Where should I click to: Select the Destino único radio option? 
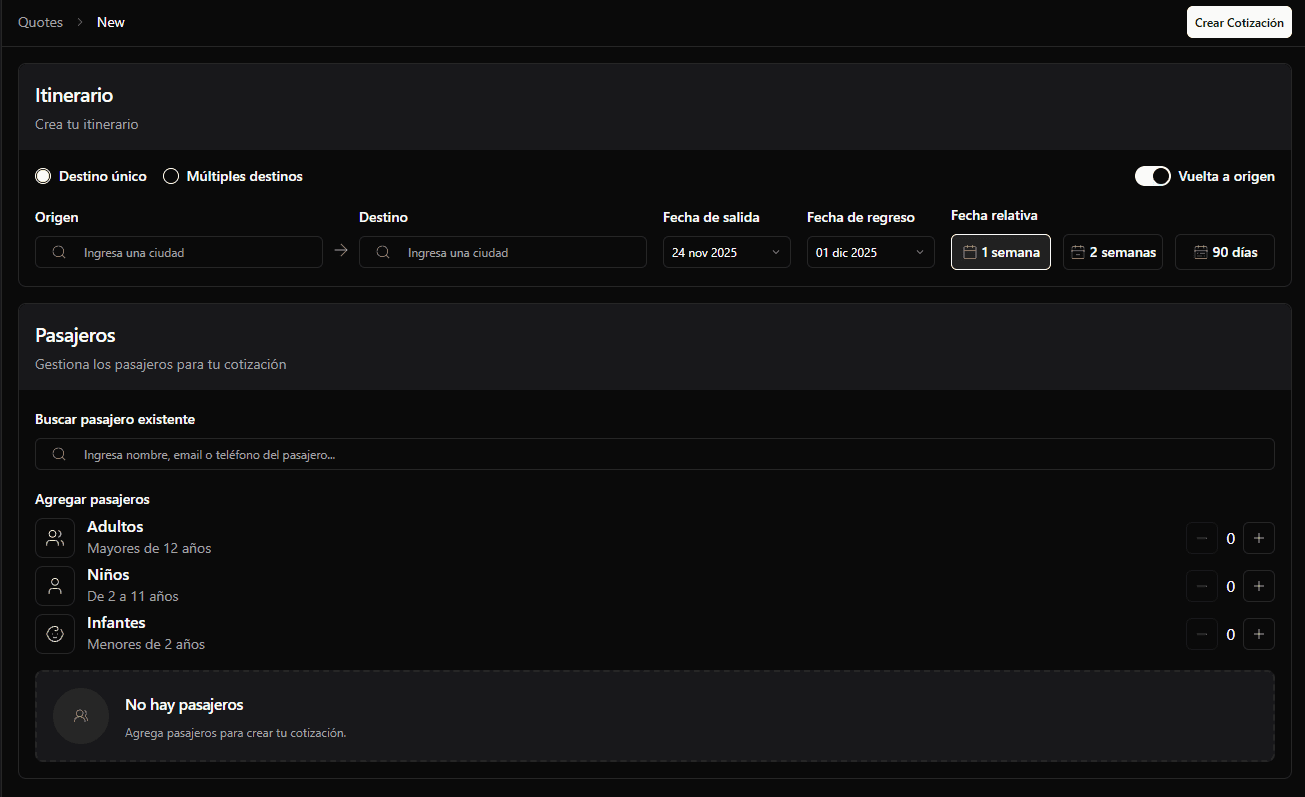click(43, 176)
